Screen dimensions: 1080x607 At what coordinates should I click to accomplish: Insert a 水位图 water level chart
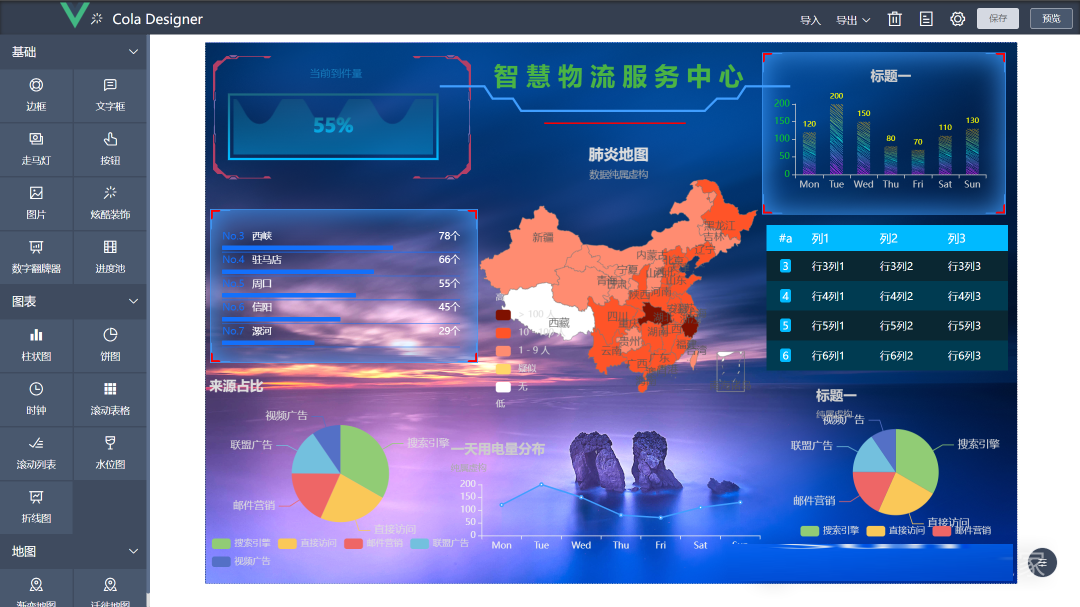[110, 453]
